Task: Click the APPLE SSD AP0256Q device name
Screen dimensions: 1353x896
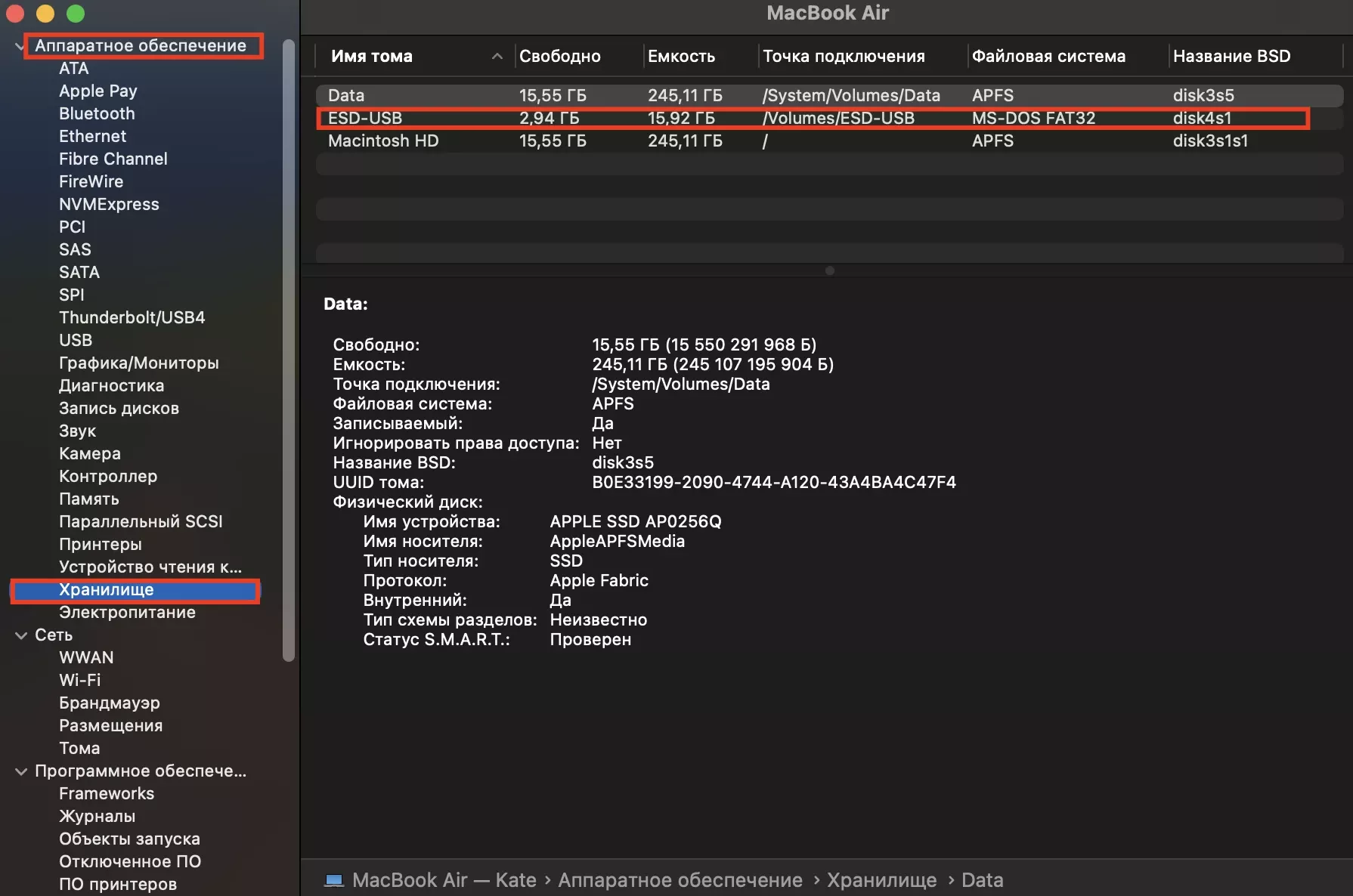Action: (636, 521)
